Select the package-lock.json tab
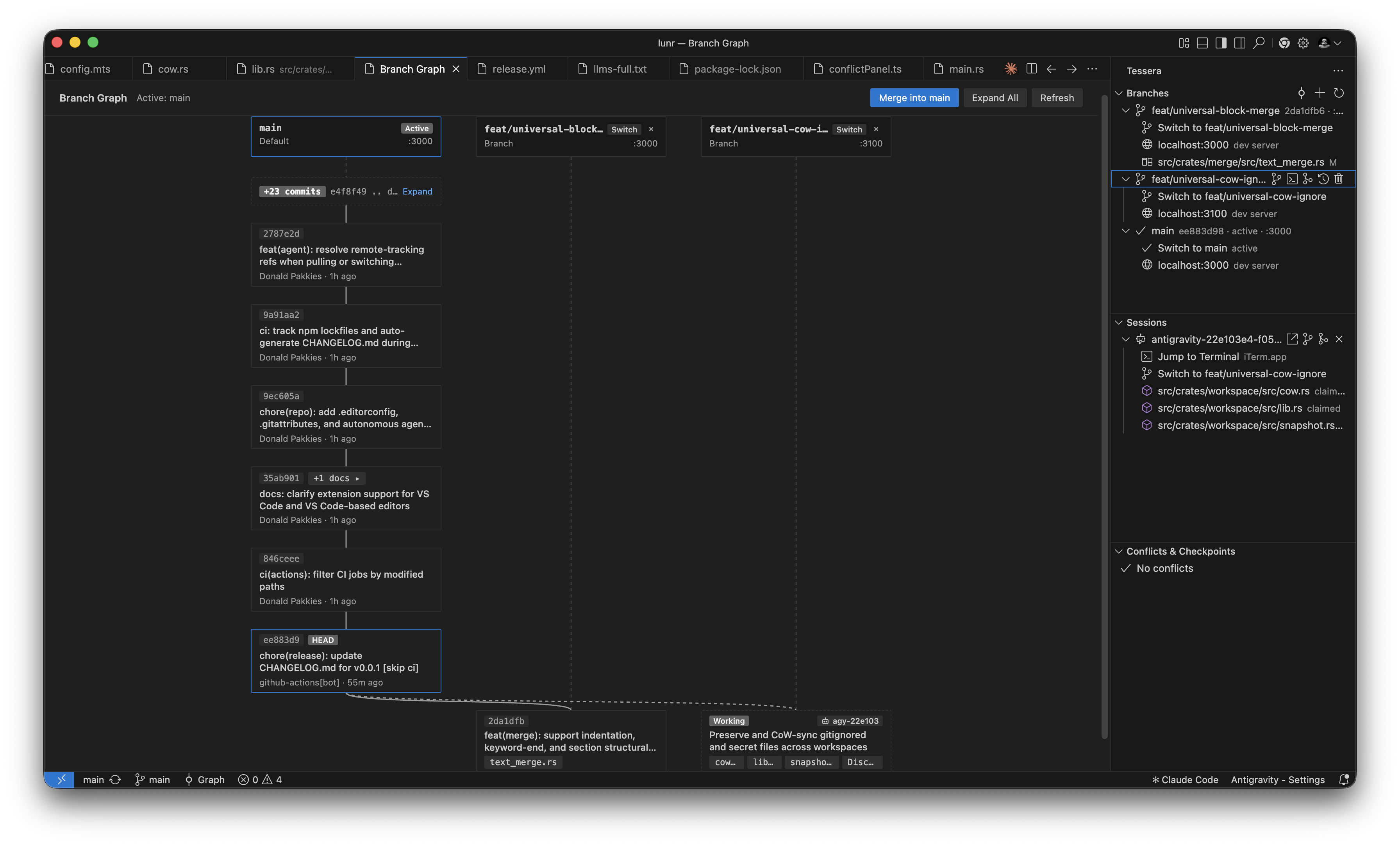 [736, 69]
